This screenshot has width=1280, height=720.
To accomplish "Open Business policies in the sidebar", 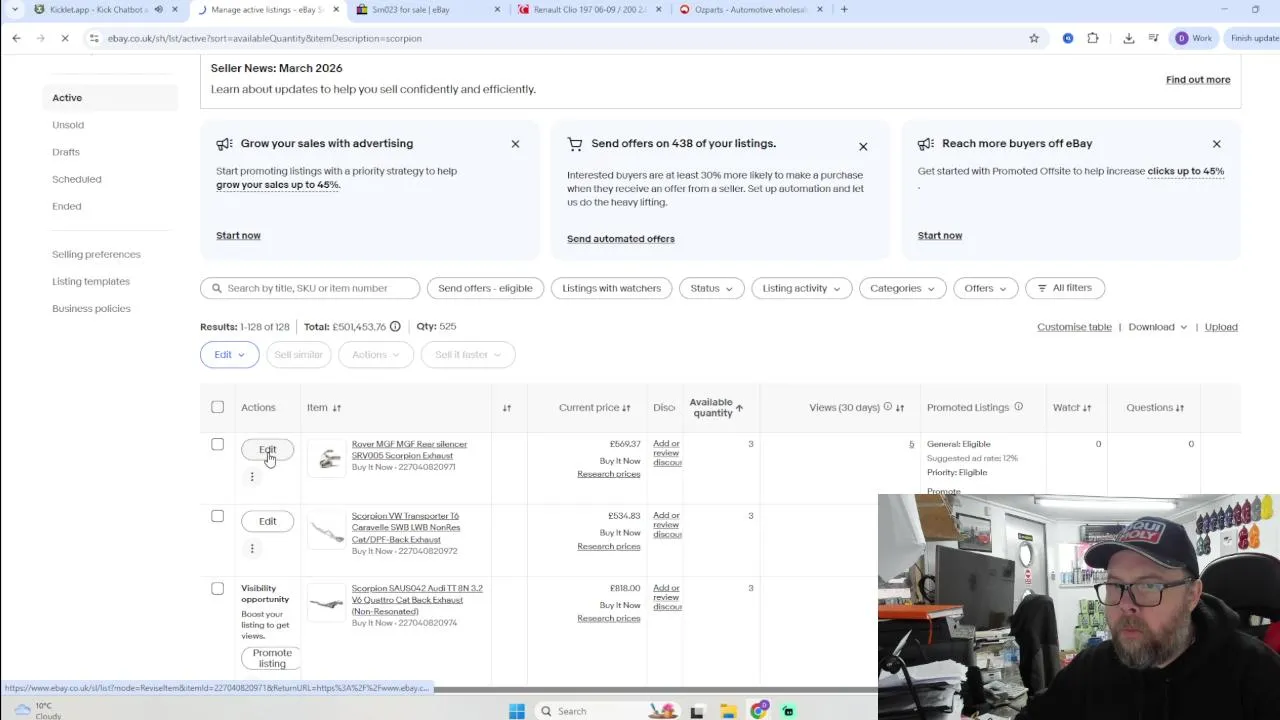I will tap(91, 308).
